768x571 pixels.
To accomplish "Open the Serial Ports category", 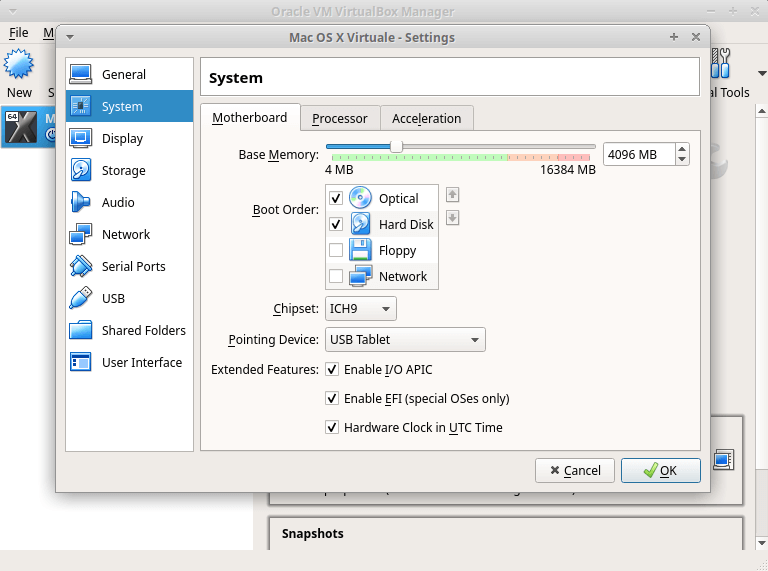I will tap(129, 266).
